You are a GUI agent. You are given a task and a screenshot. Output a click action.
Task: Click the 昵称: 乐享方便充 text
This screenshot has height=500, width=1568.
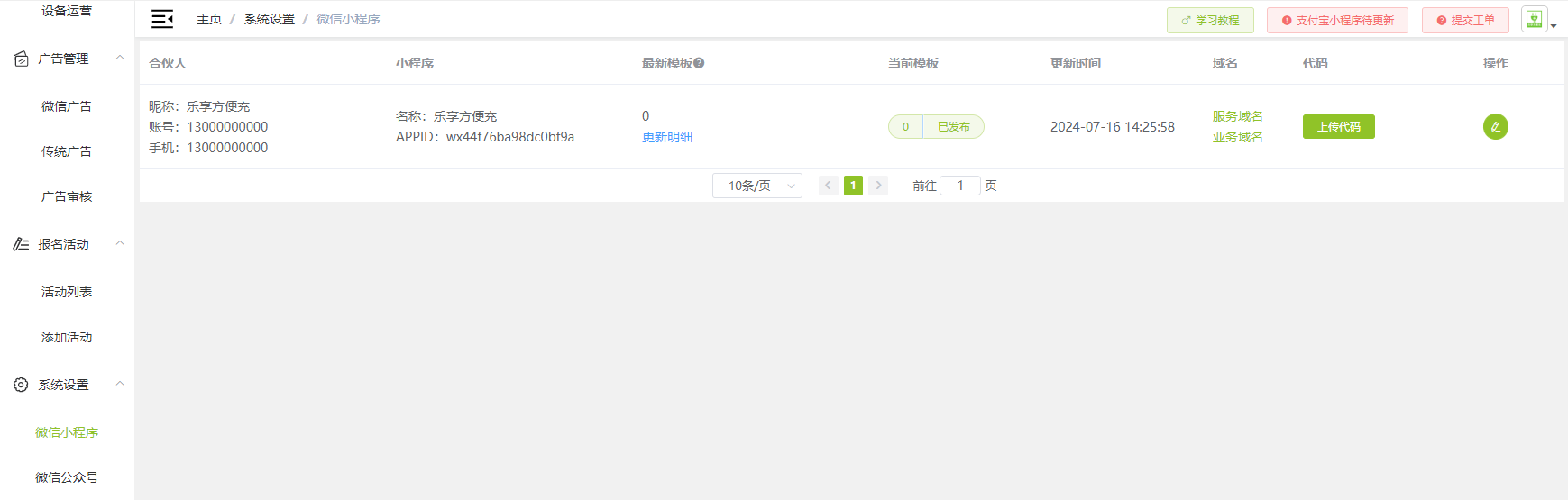[x=199, y=106]
